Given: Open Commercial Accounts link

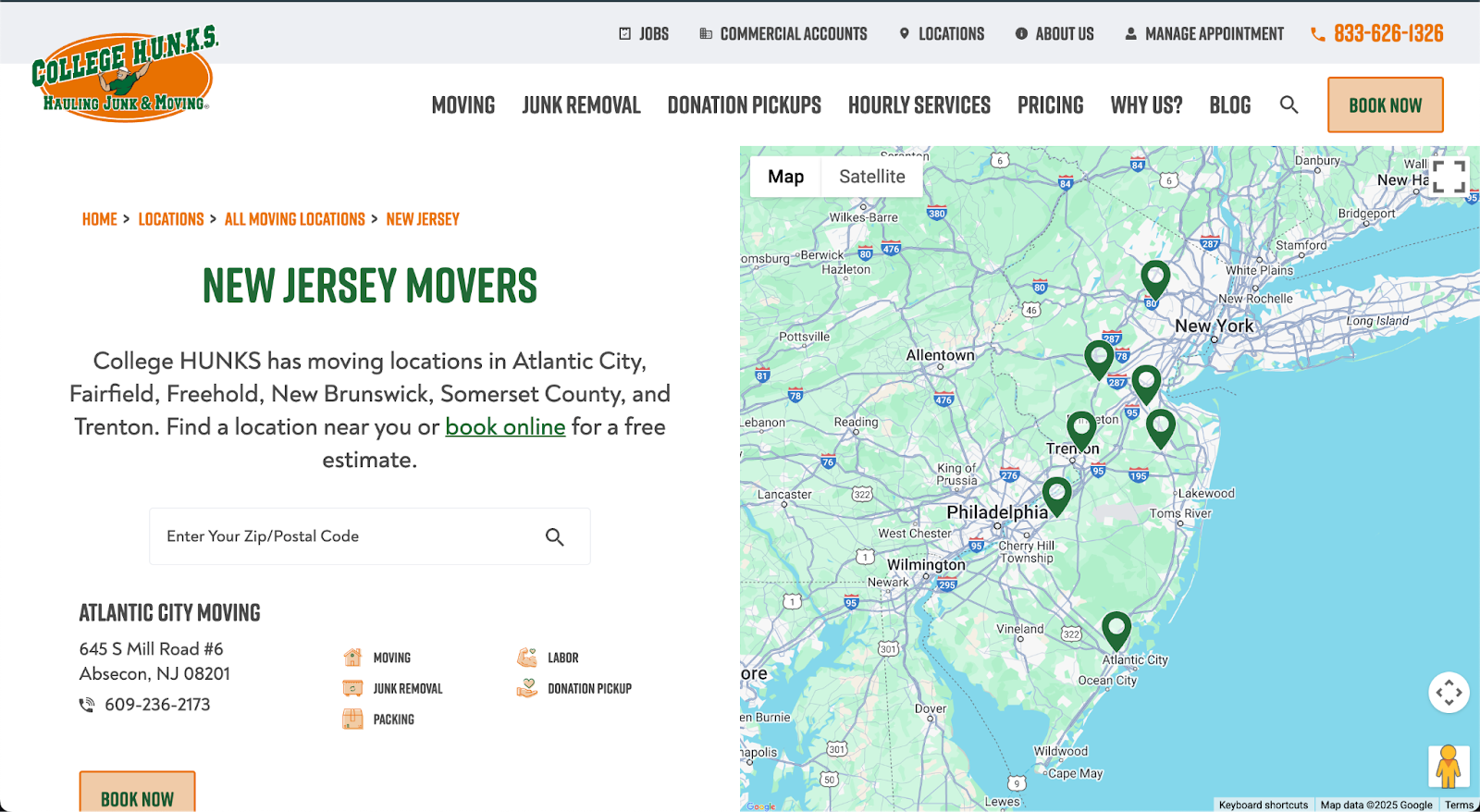Looking at the screenshot, I should 794,33.
